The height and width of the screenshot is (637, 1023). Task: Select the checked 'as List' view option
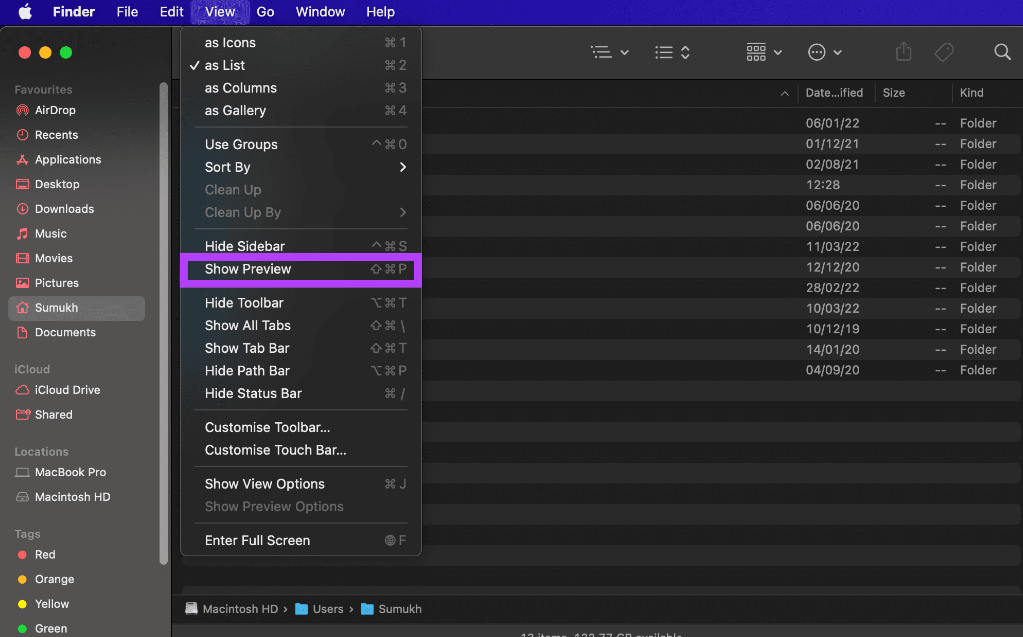(225, 65)
